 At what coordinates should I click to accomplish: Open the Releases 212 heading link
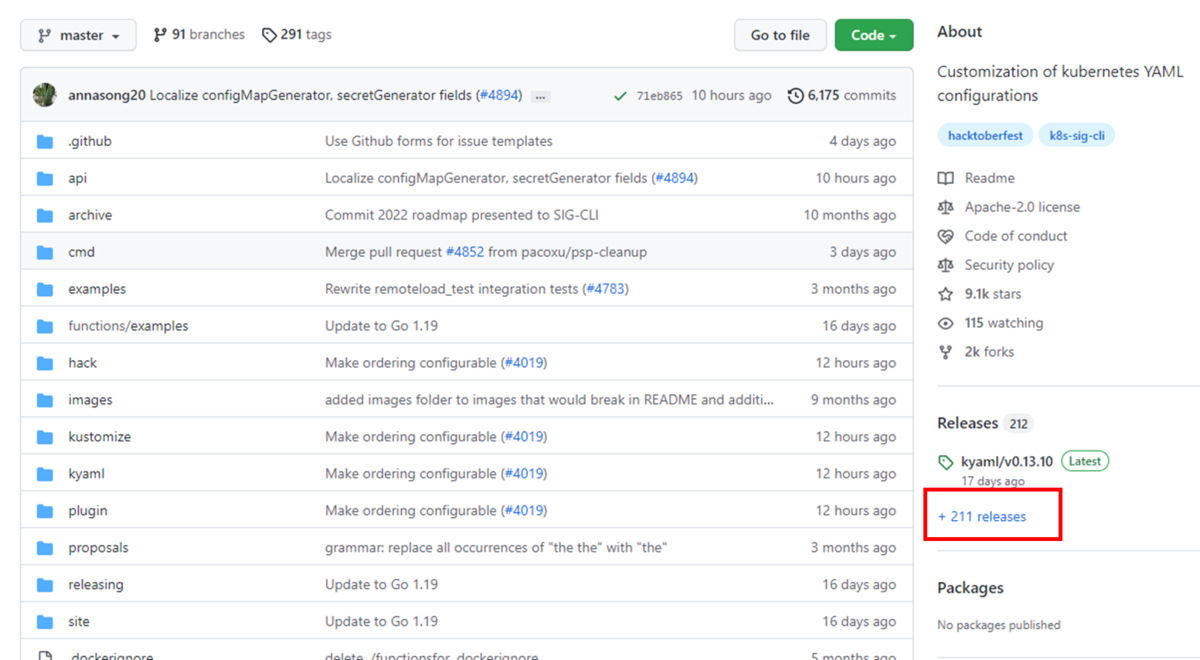tap(984, 423)
